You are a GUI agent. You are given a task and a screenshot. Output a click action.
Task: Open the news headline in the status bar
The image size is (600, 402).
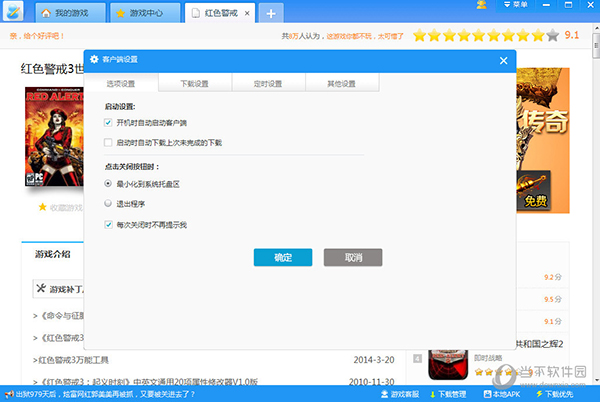[x=105, y=394]
